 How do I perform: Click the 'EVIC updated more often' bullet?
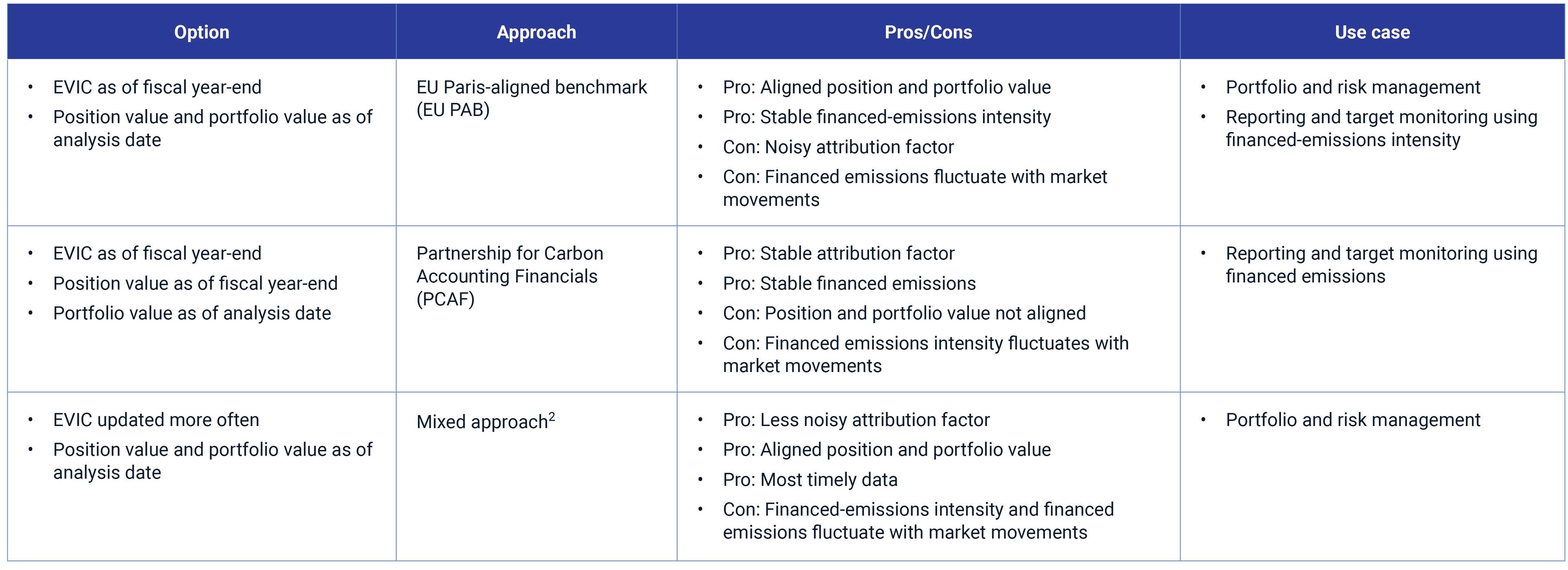click(x=156, y=420)
